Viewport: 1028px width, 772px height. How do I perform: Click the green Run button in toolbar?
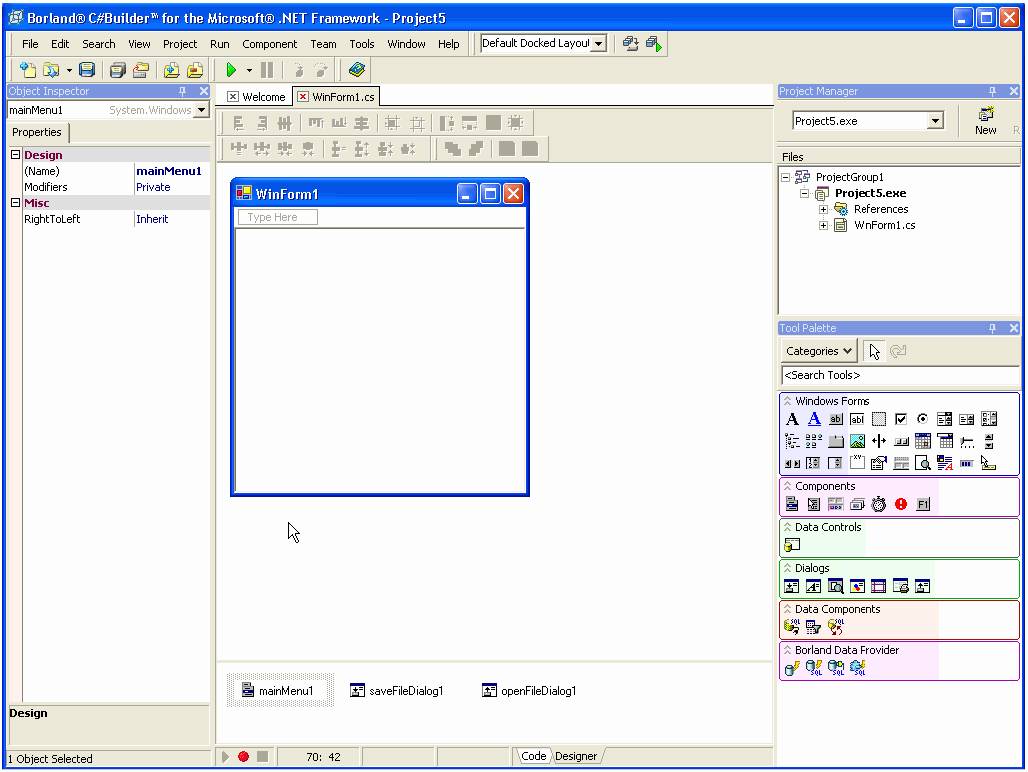coord(231,70)
